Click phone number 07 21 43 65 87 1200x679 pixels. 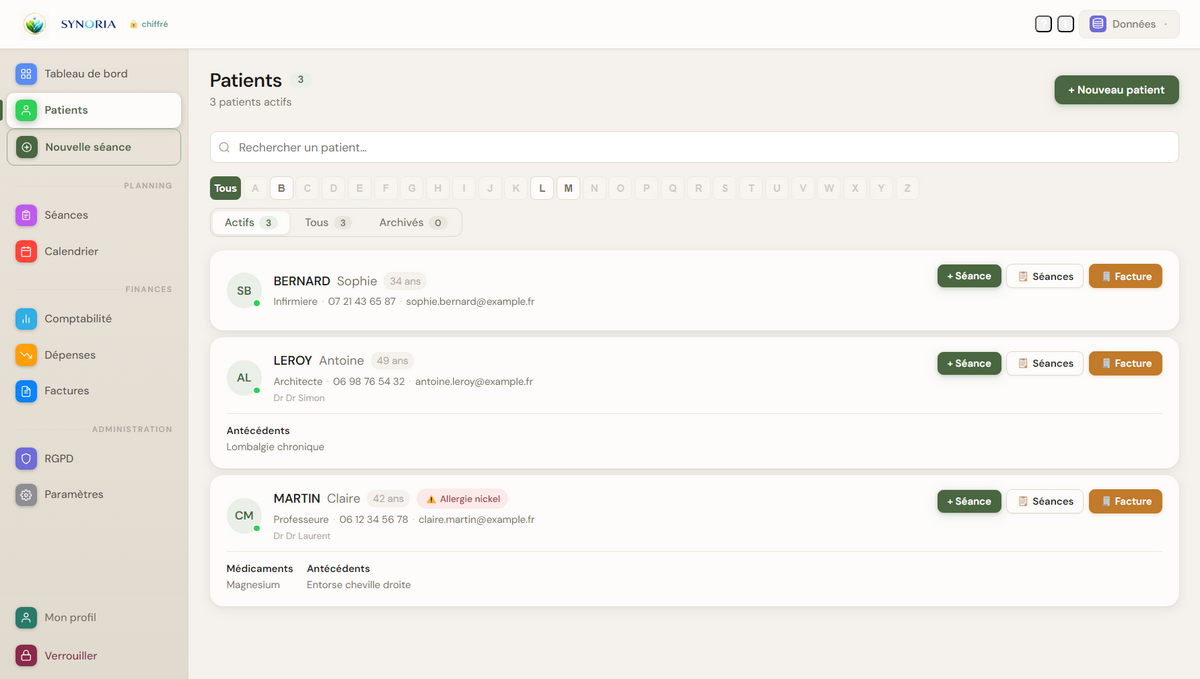[x=362, y=301]
